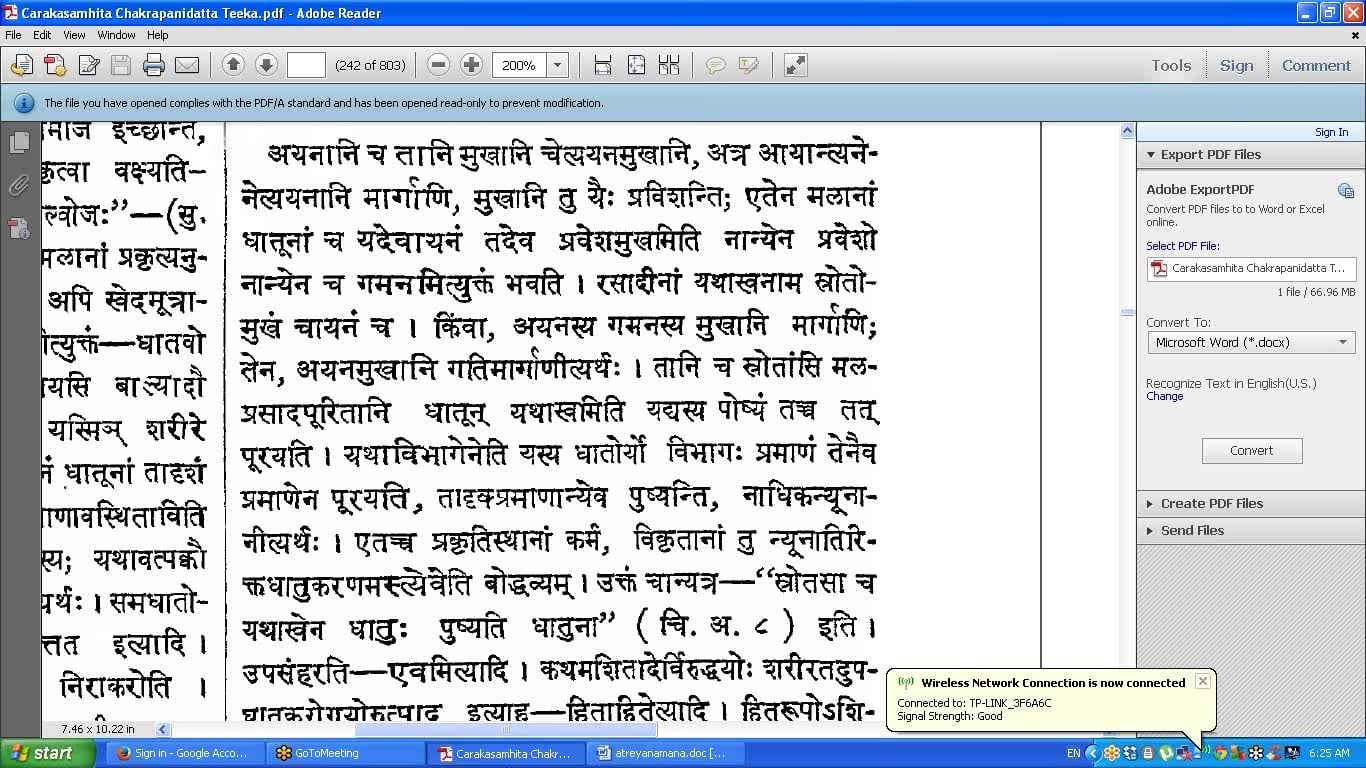This screenshot has width=1366, height=768.
Task: Click the page number input field
Action: pos(306,65)
